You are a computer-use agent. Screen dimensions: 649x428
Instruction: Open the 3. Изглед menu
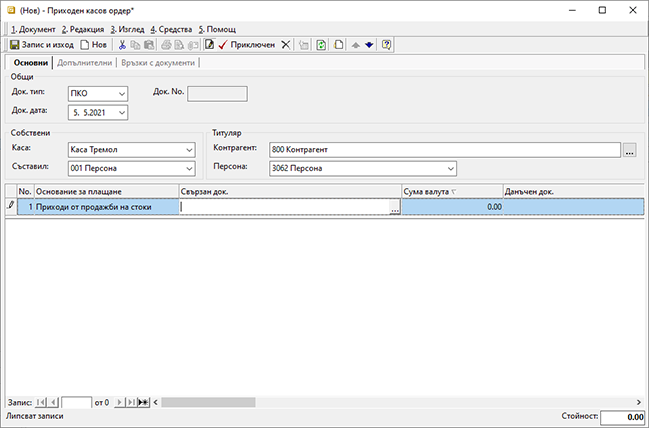tap(127, 29)
